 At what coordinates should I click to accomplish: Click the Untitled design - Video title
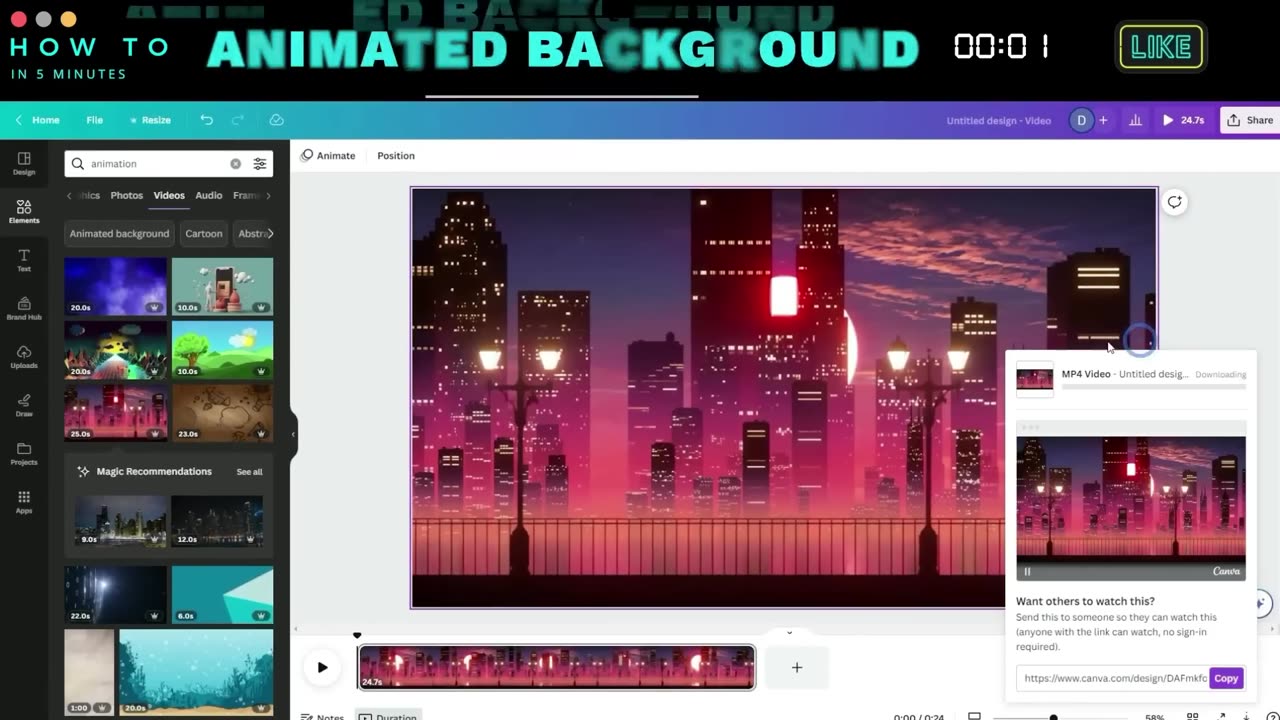(x=998, y=120)
